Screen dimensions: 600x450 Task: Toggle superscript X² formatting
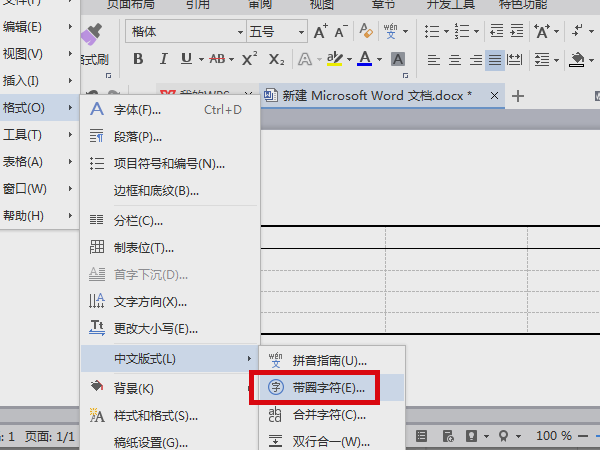(x=249, y=59)
